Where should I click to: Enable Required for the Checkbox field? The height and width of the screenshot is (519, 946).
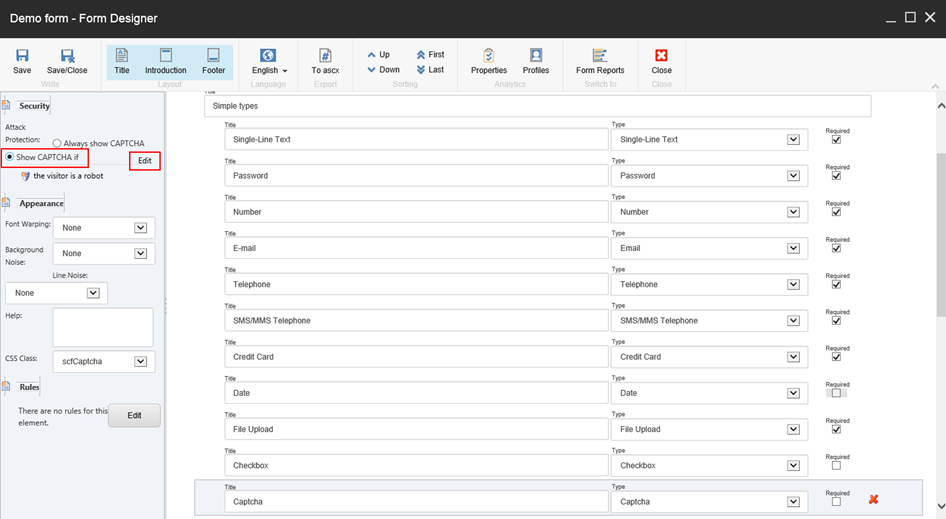[x=836, y=466]
